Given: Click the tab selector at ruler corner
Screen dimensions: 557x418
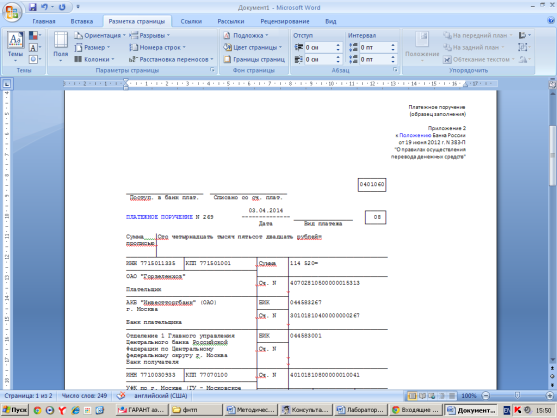Looking at the screenshot, I should (x=7, y=84).
